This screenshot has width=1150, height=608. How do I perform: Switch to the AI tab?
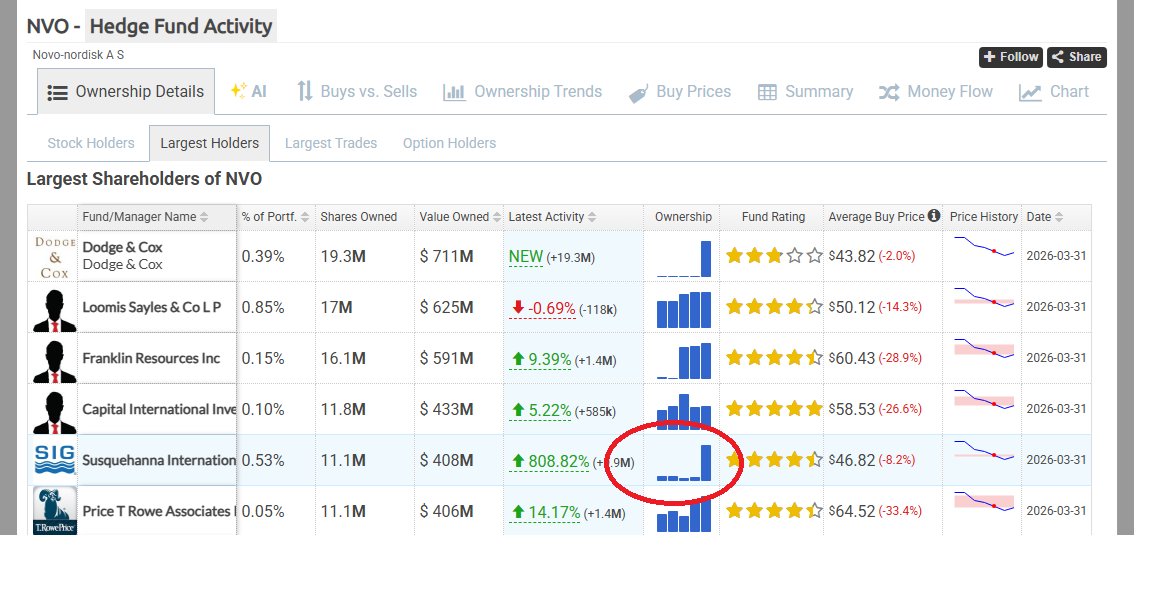click(249, 92)
